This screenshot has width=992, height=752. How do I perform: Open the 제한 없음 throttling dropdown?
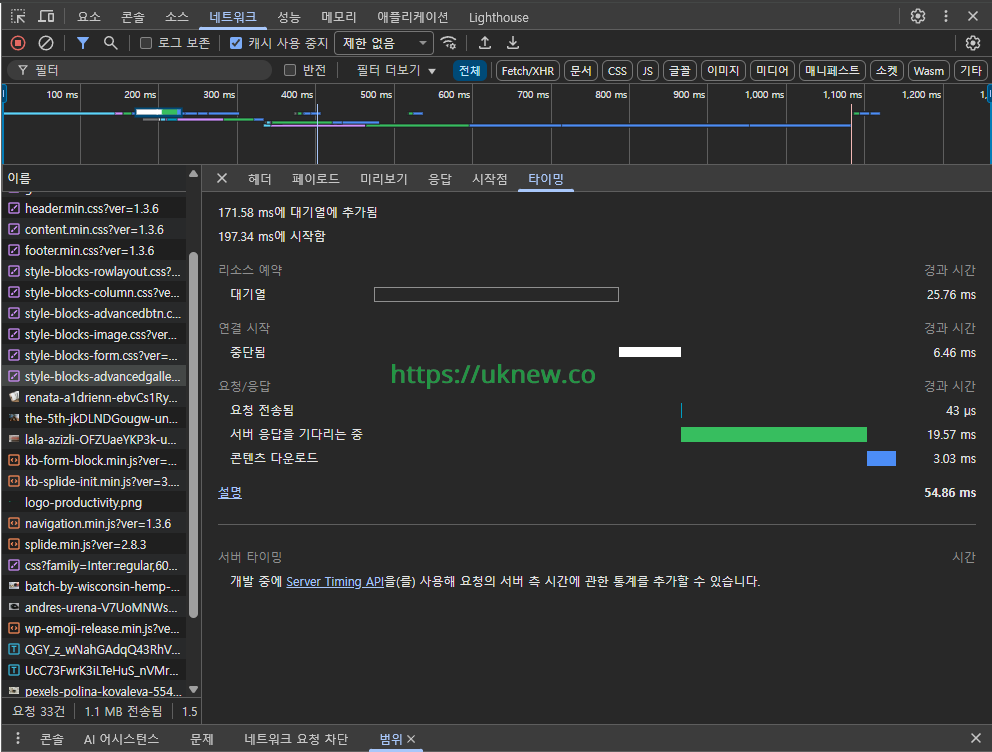(x=383, y=44)
